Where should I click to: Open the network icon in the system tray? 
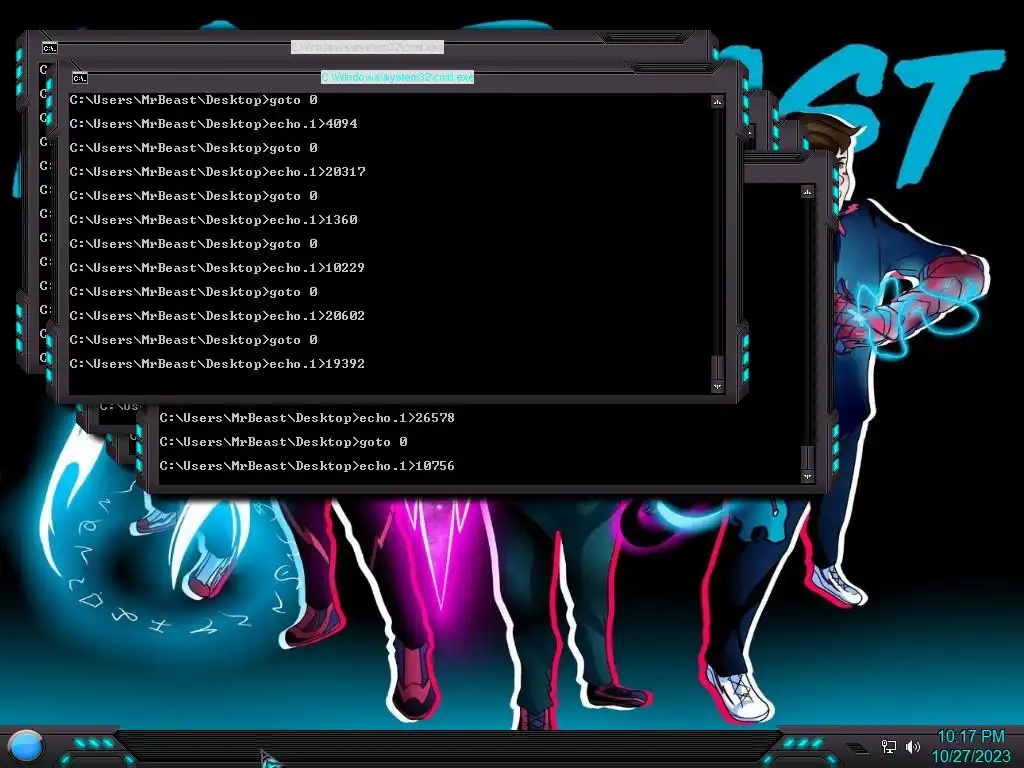(x=889, y=746)
